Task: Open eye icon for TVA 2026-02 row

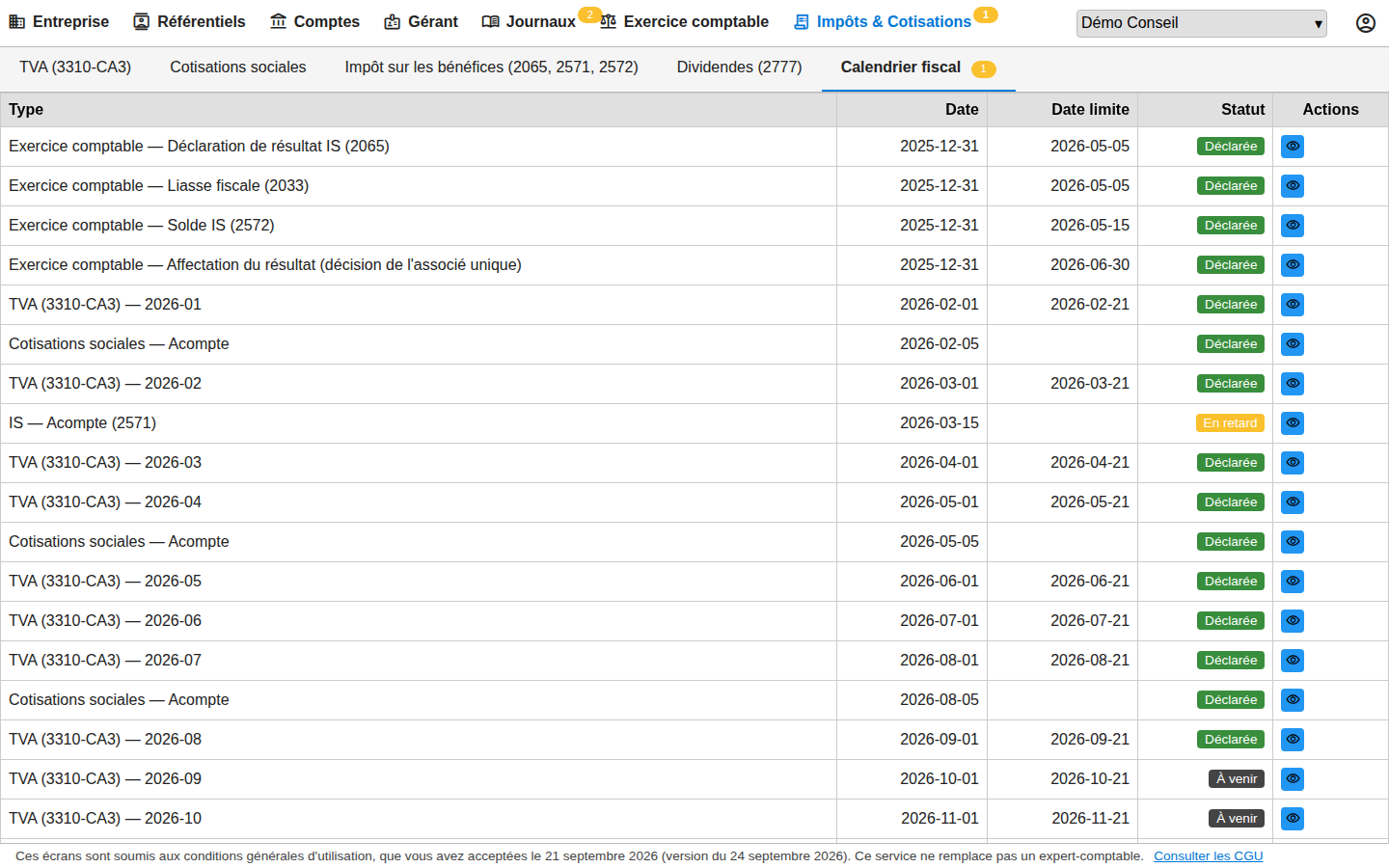Action: 1293,384
